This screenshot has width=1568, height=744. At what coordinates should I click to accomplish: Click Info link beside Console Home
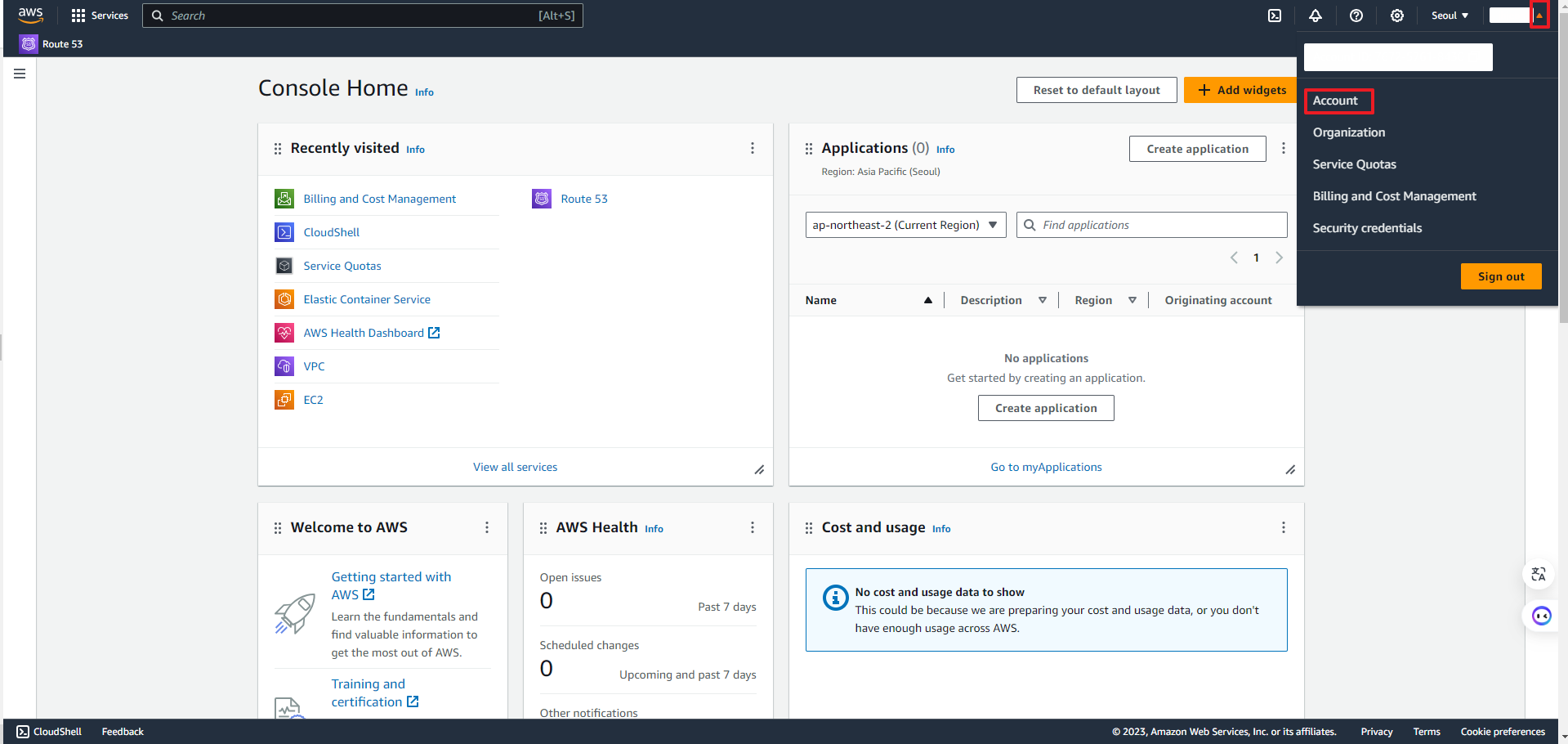pyautogui.click(x=424, y=92)
